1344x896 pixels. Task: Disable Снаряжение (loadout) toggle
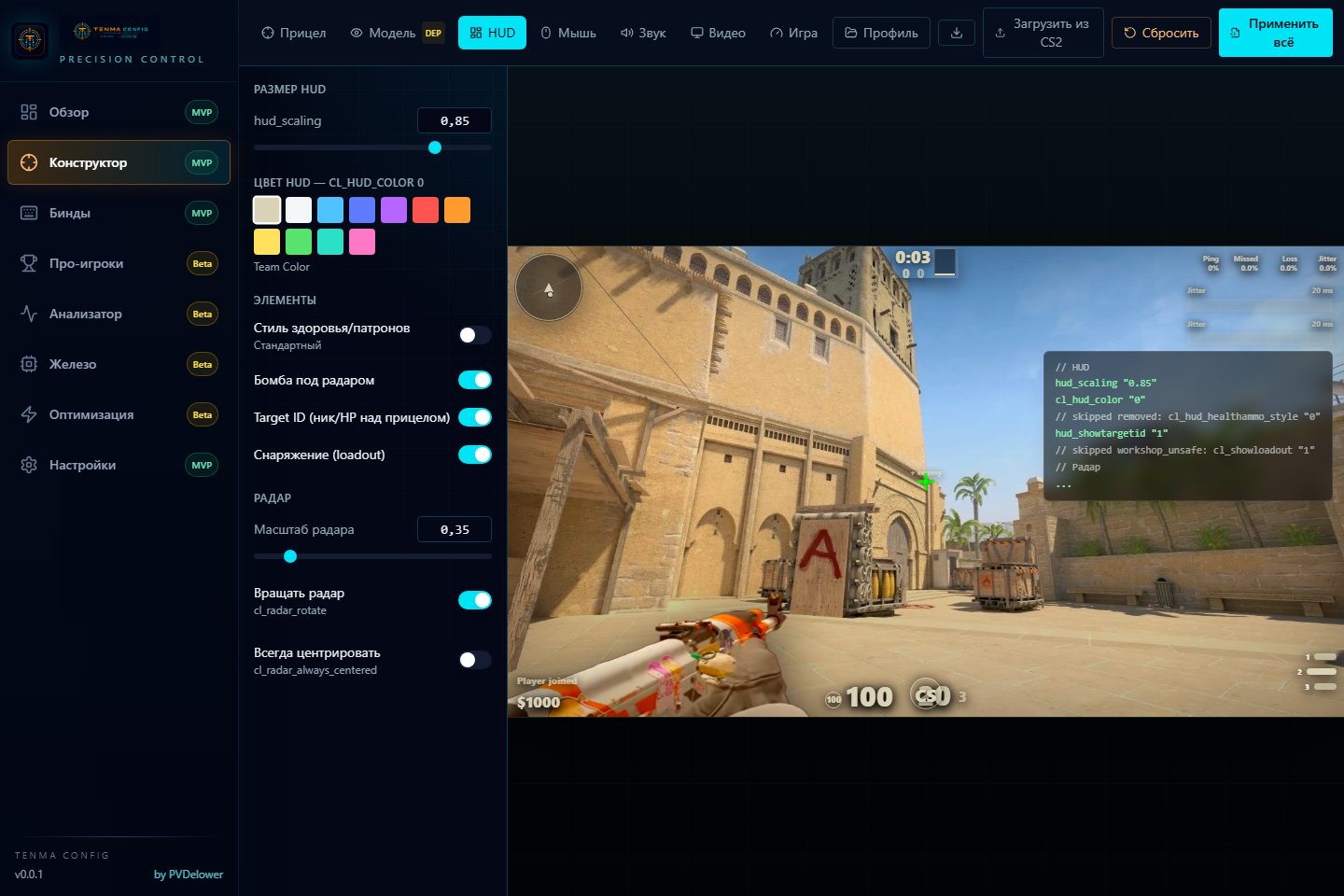(474, 455)
